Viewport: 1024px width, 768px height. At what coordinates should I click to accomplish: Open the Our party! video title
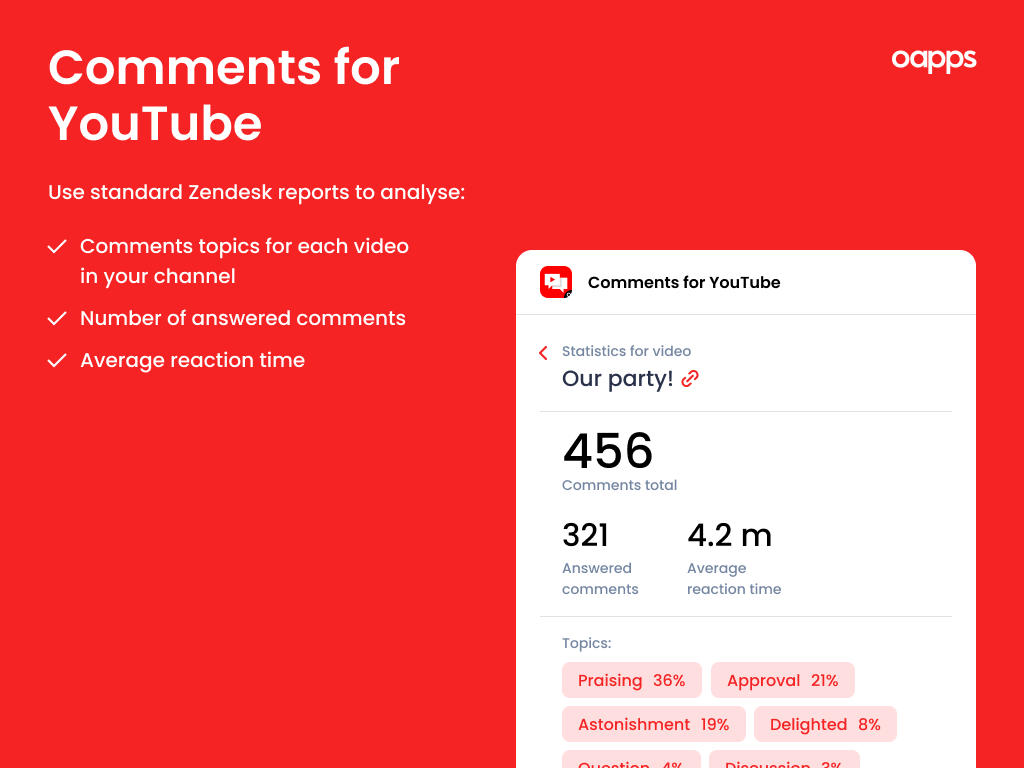pyautogui.click(x=617, y=379)
